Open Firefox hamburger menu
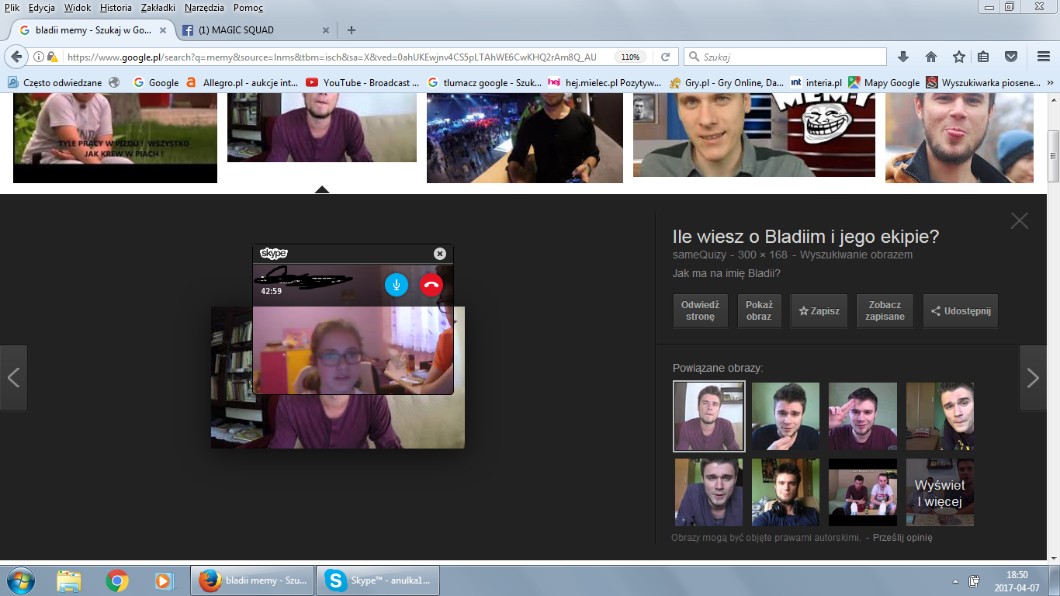 pyautogui.click(x=1044, y=57)
